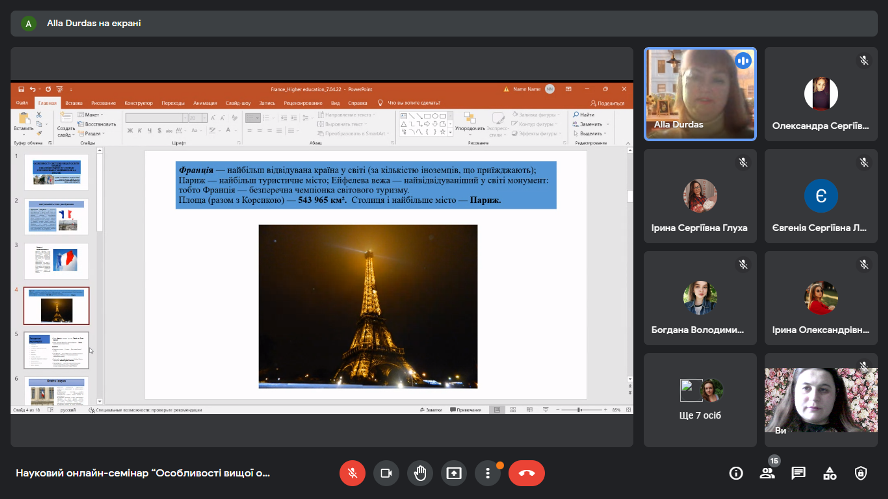
Task: Click the "Є" avatar of Євгенія Сергіївна
Action: click(820, 196)
